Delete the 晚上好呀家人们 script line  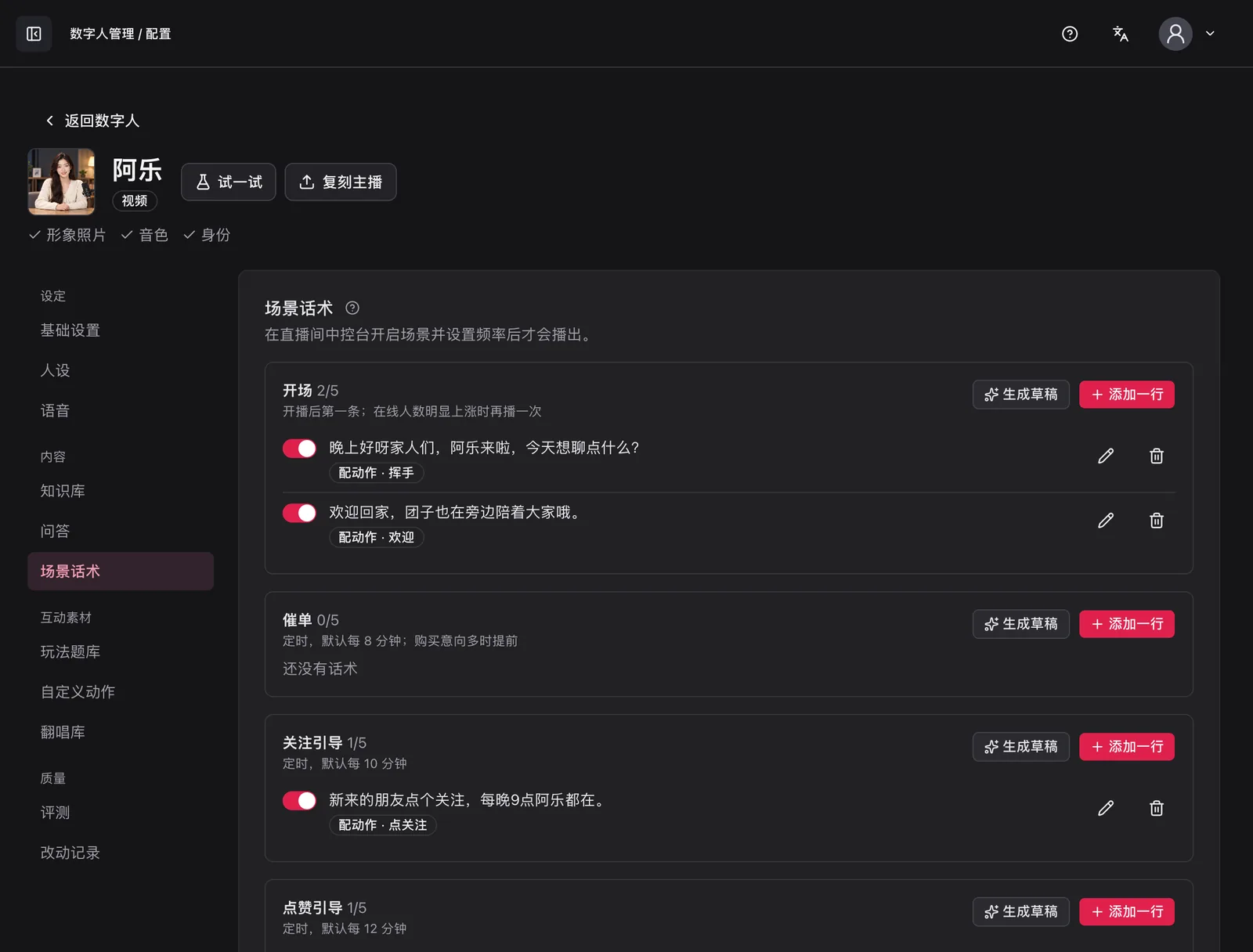click(1157, 456)
